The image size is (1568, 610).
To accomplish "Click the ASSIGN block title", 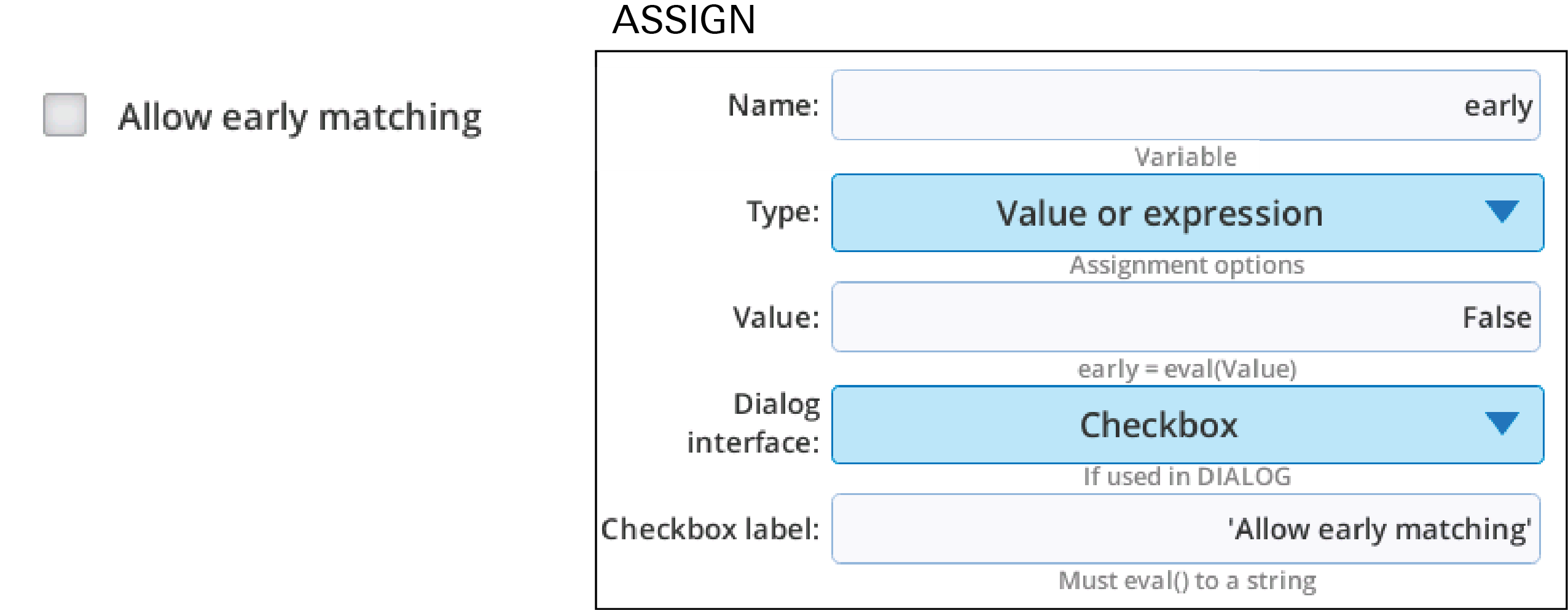I will tap(684, 20).
